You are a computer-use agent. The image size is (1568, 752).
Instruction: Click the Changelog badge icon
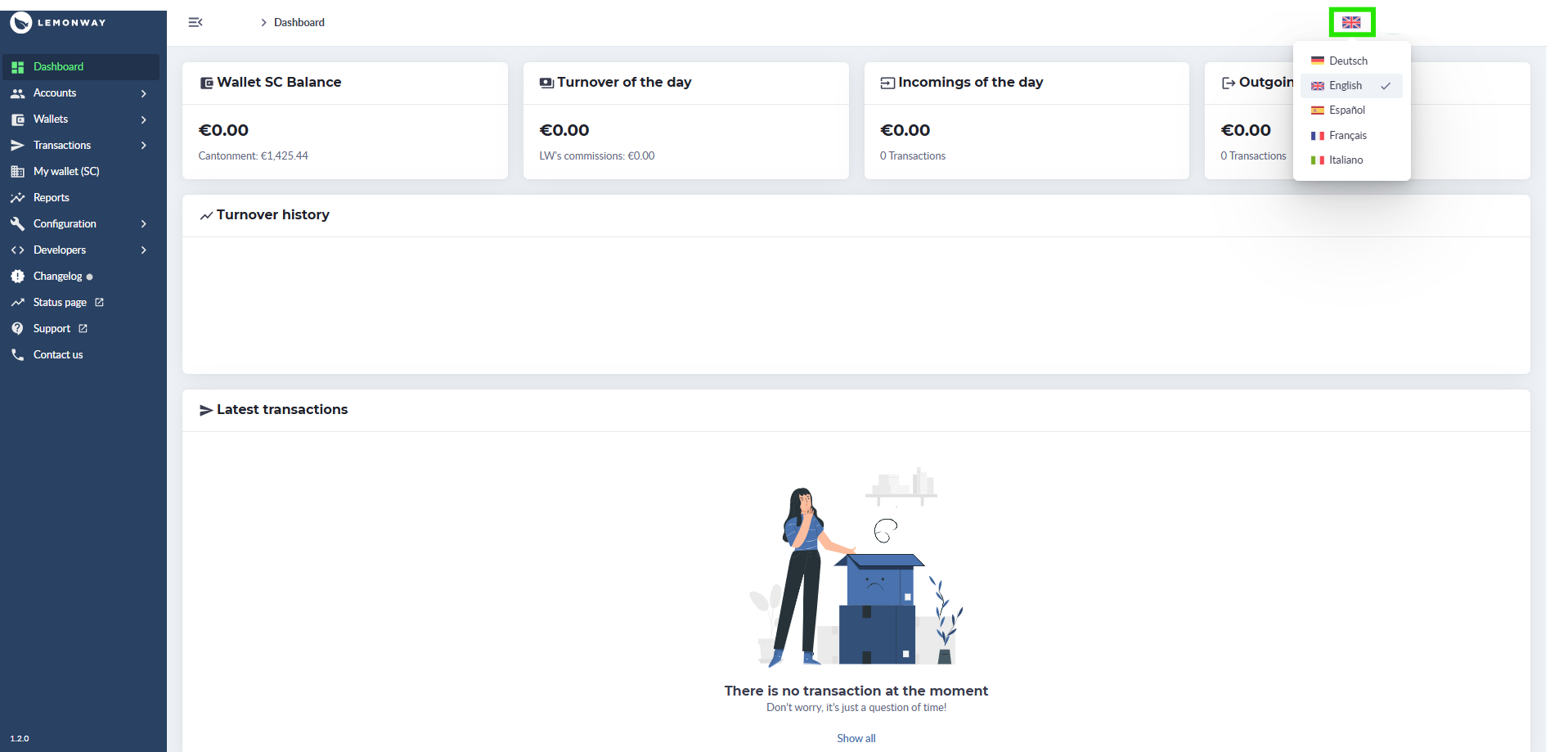17,277
